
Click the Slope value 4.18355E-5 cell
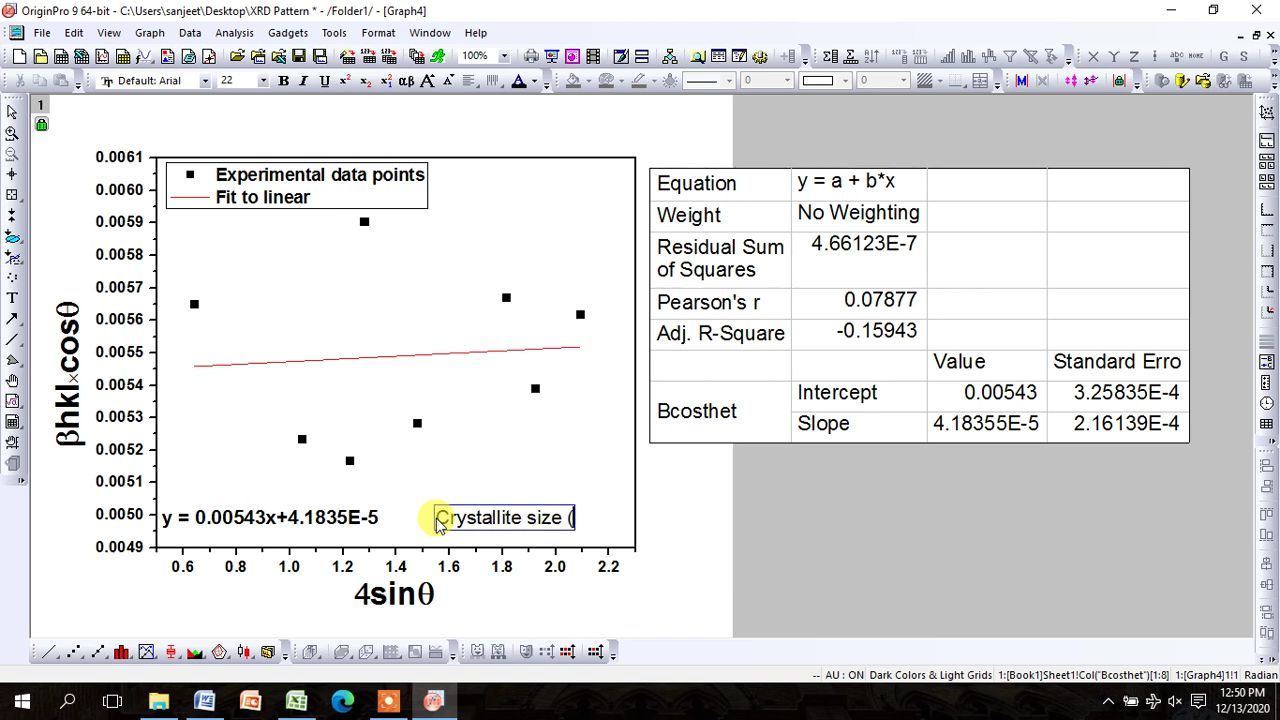[986, 424]
